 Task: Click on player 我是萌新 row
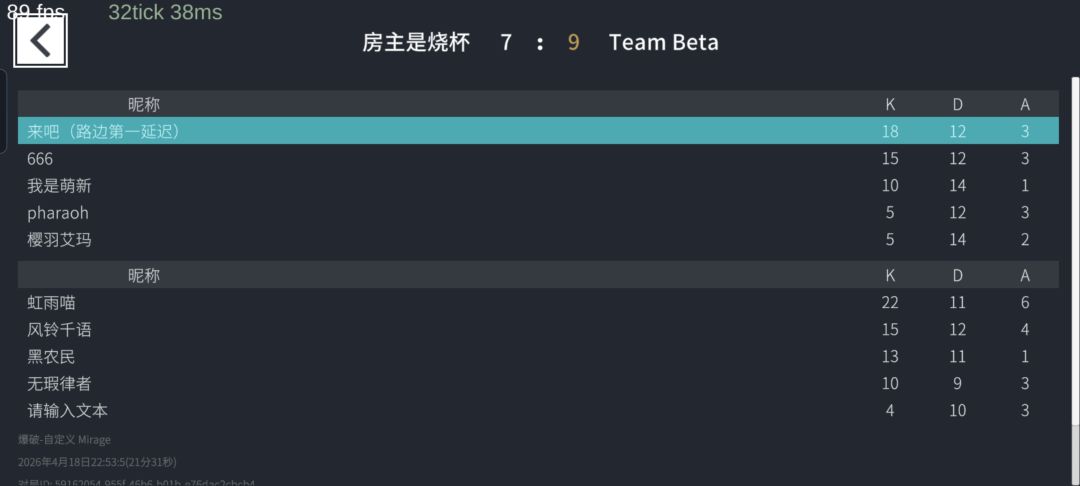[x=59, y=185]
